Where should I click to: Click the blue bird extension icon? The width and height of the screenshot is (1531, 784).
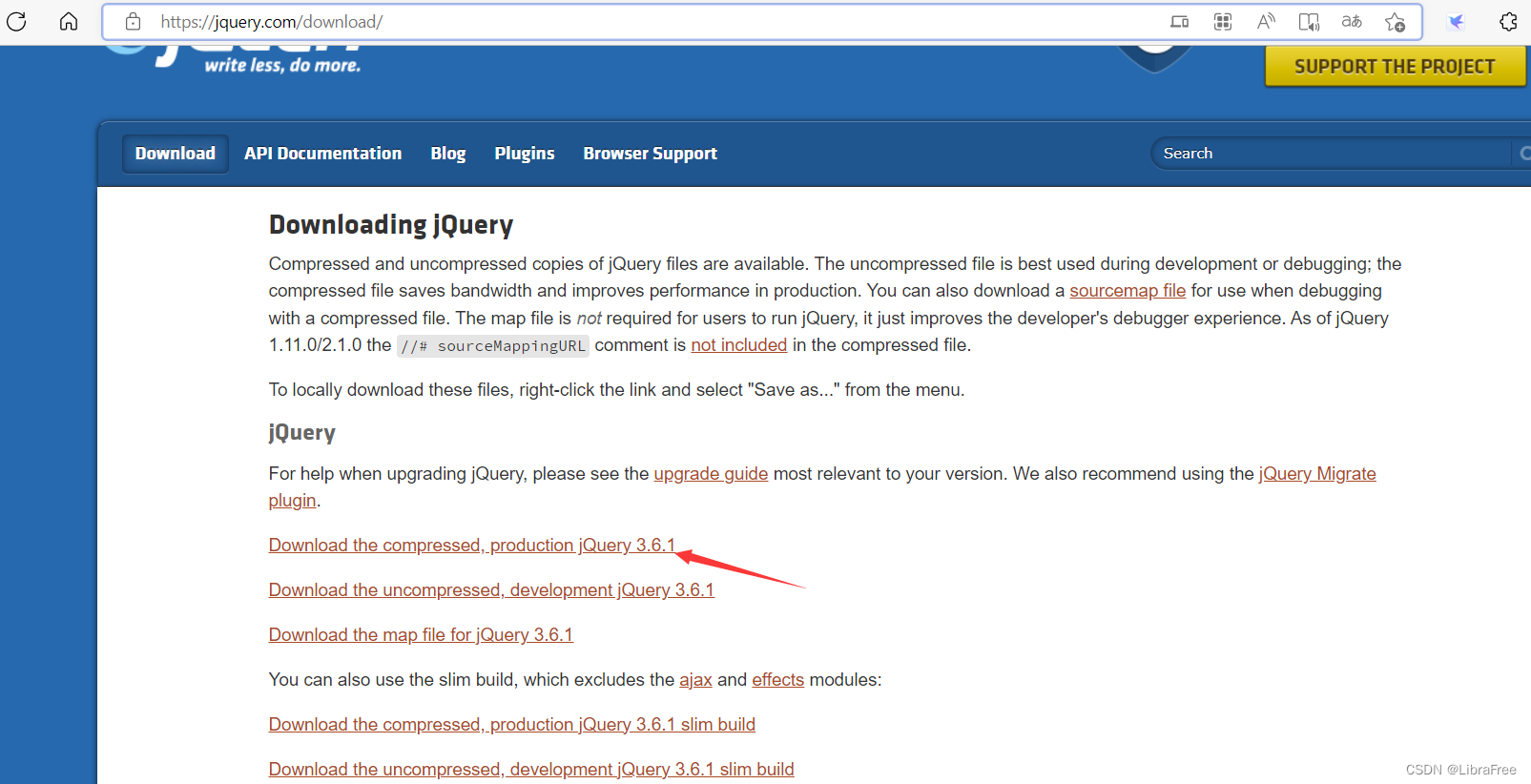[x=1457, y=21]
